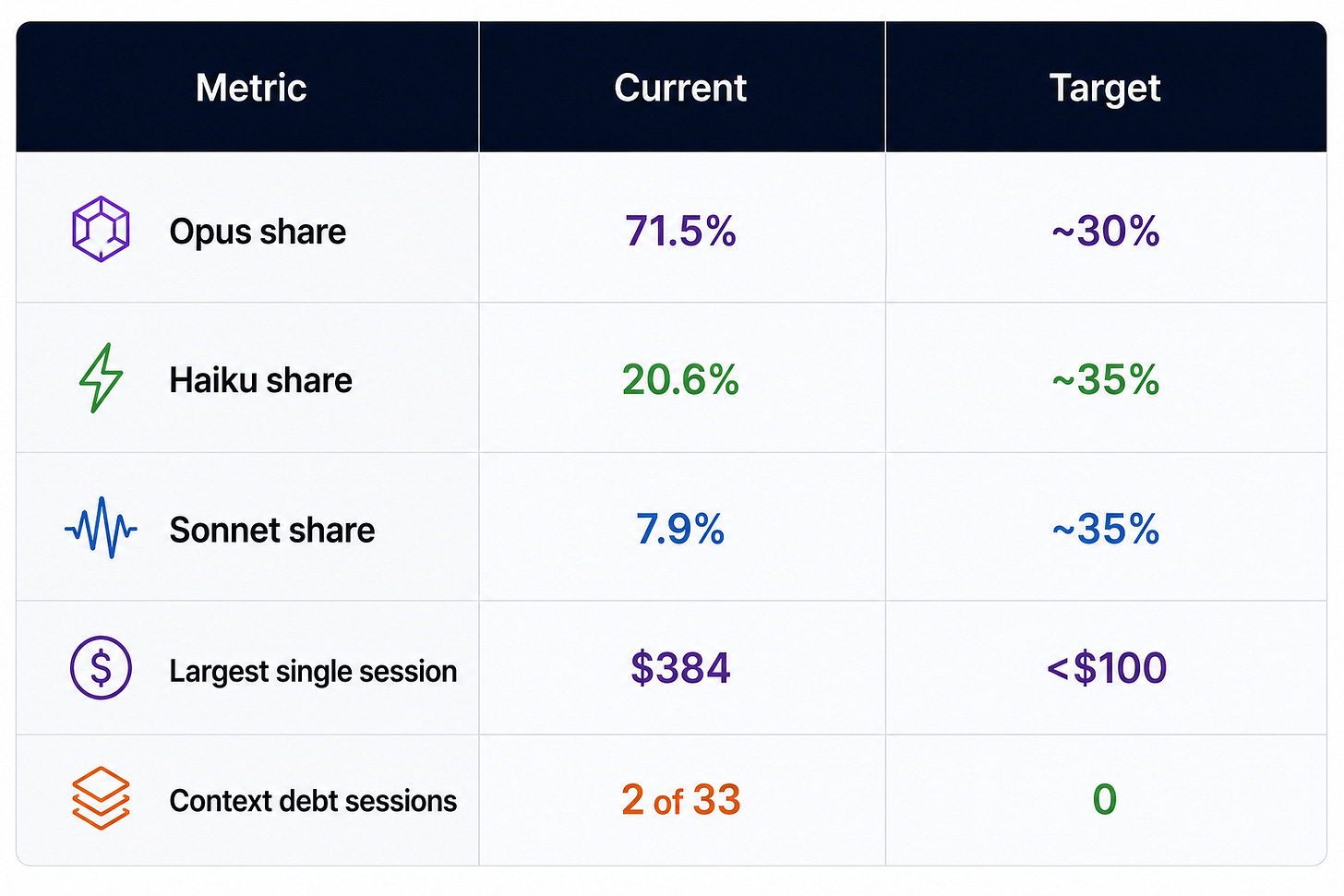The image size is (1344, 896).
Task: Click the ~30% Opus target value
Action: pyautogui.click(x=1106, y=231)
